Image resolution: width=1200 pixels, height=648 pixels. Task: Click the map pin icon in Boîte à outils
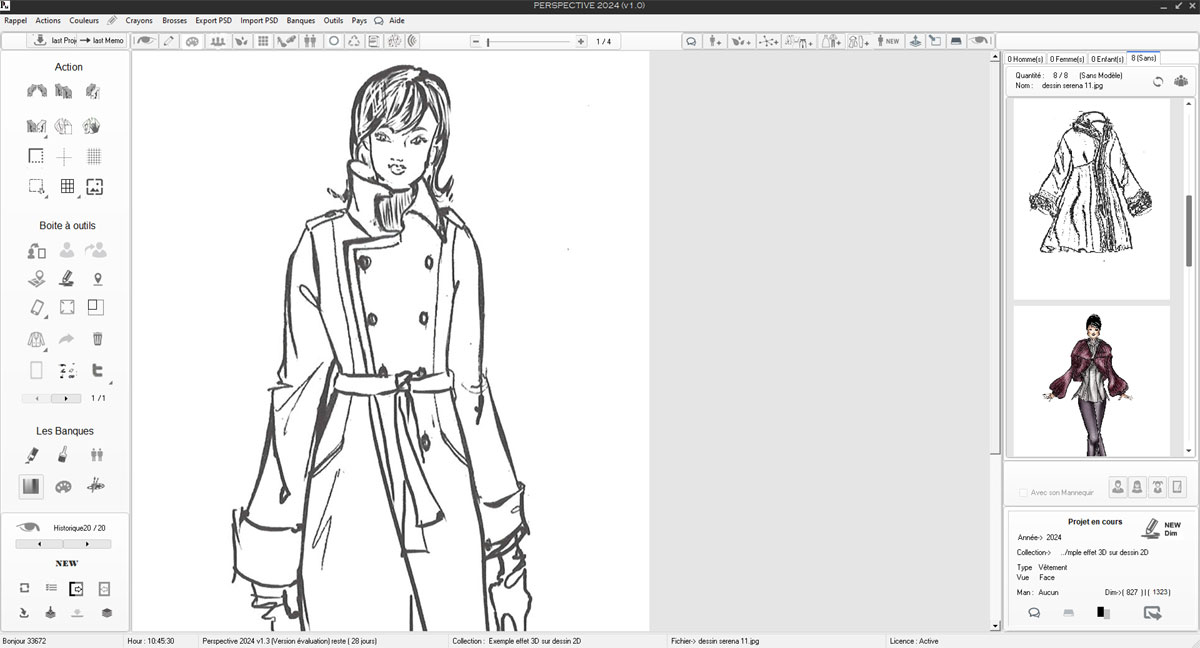(x=97, y=279)
